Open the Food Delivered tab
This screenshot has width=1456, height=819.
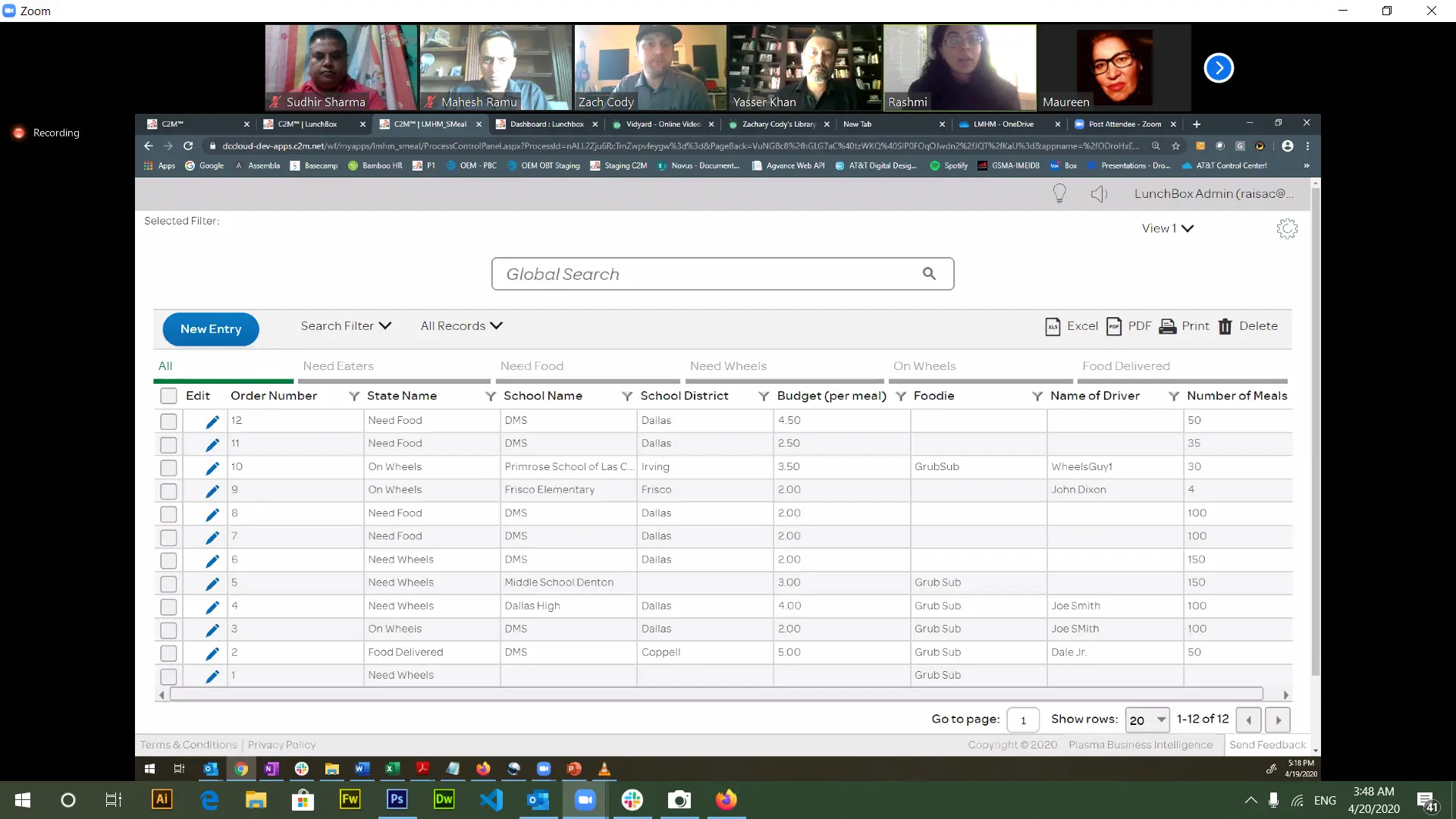1125,366
